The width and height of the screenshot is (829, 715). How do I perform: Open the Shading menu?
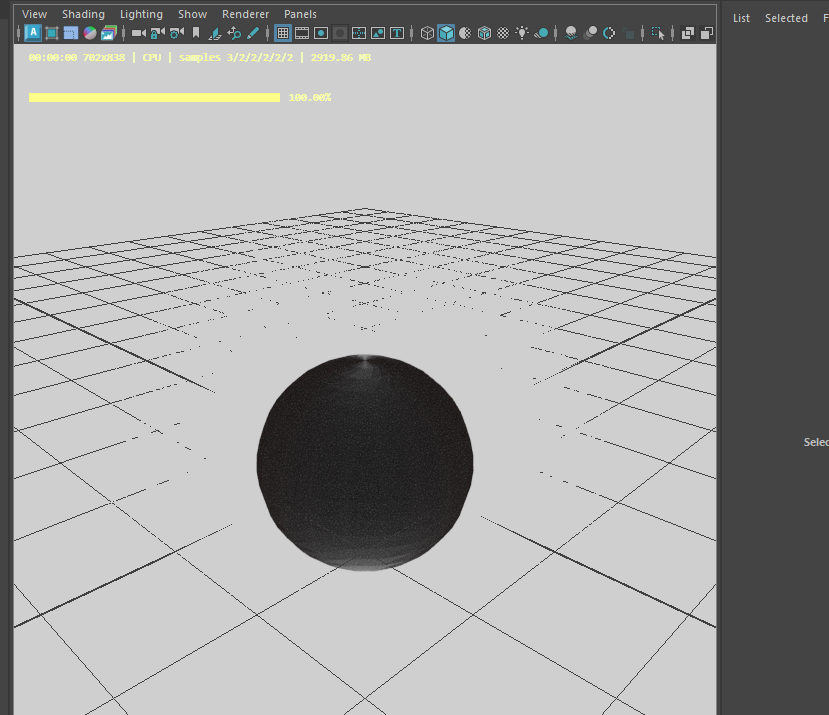(83, 14)
